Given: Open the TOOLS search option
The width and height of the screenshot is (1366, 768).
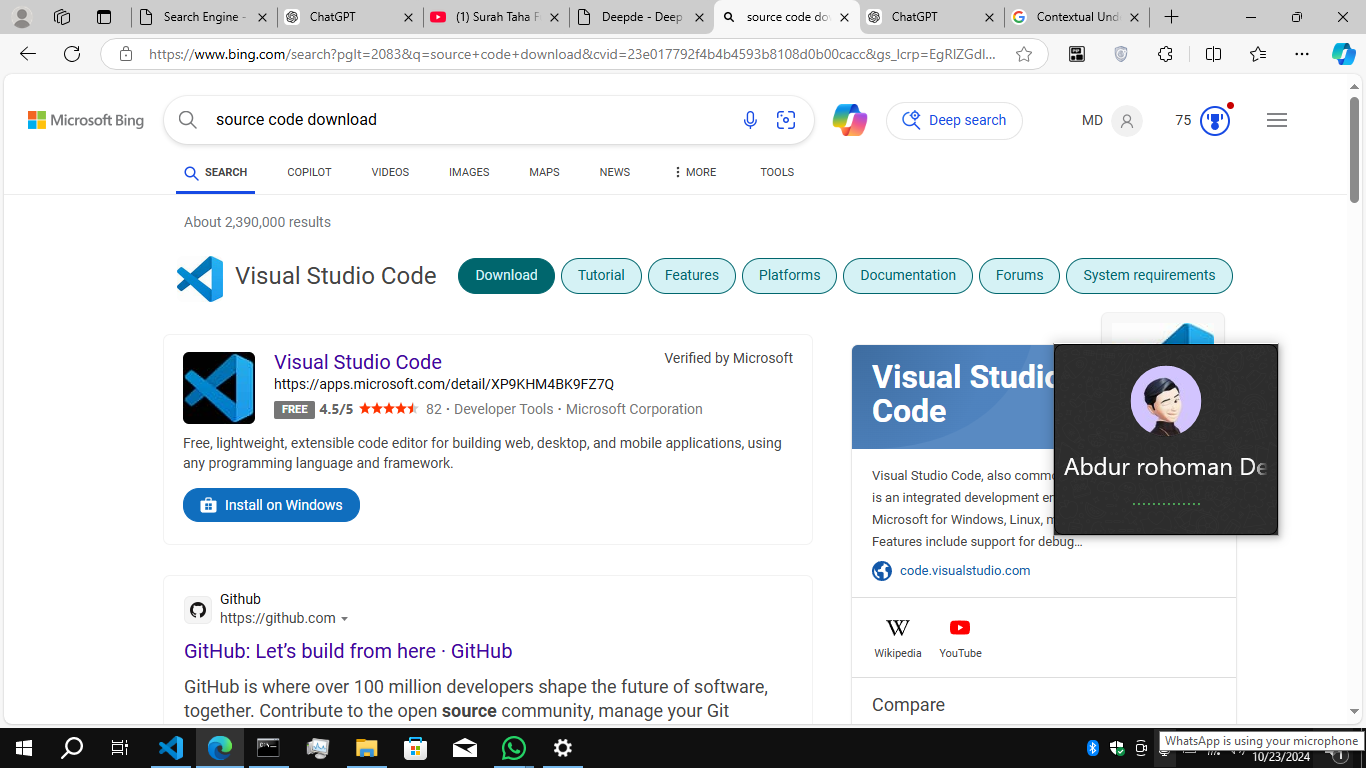Looking at the screenshot, I should [777, 172].
